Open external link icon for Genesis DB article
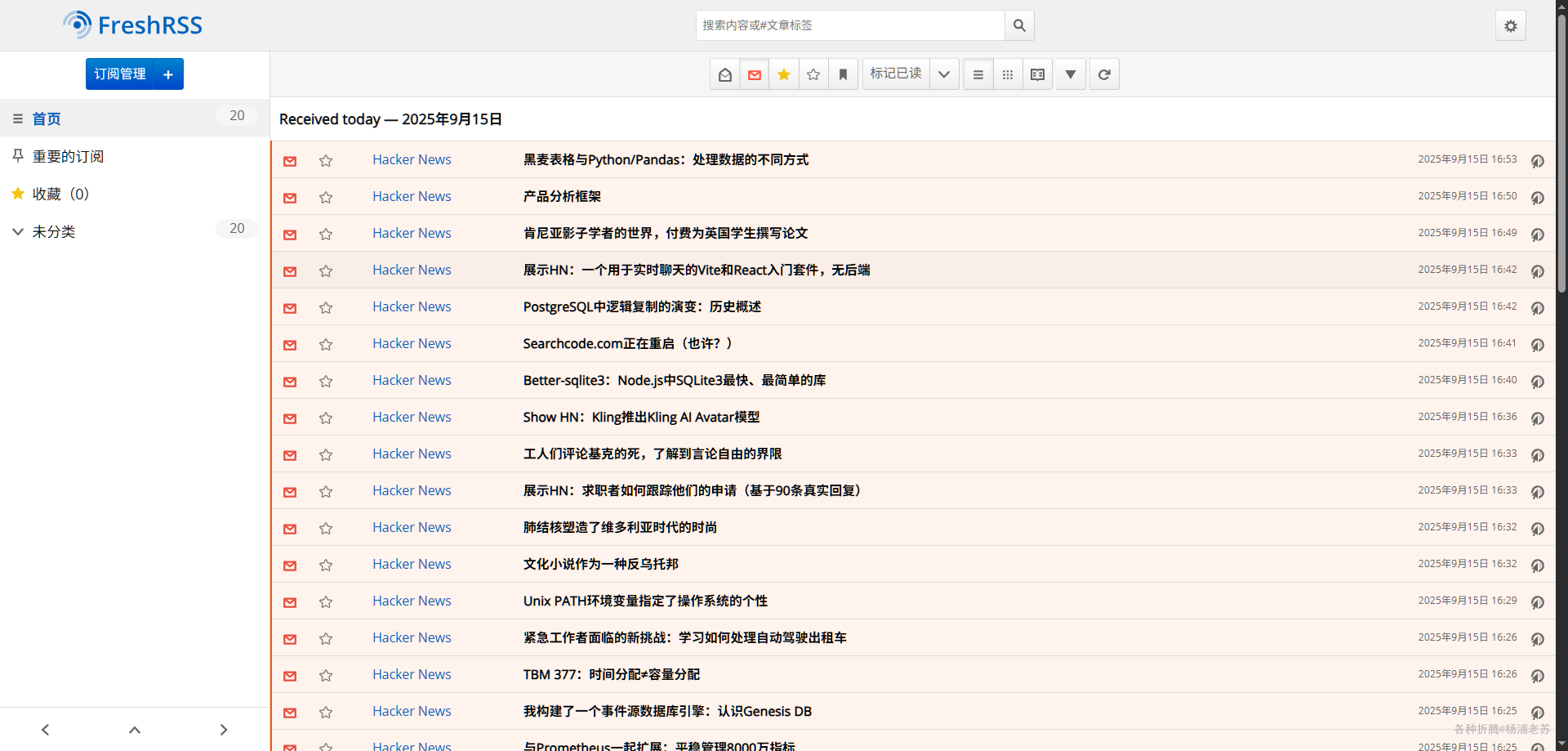Screen dimensions: 1568x751 pos(1537,712)
